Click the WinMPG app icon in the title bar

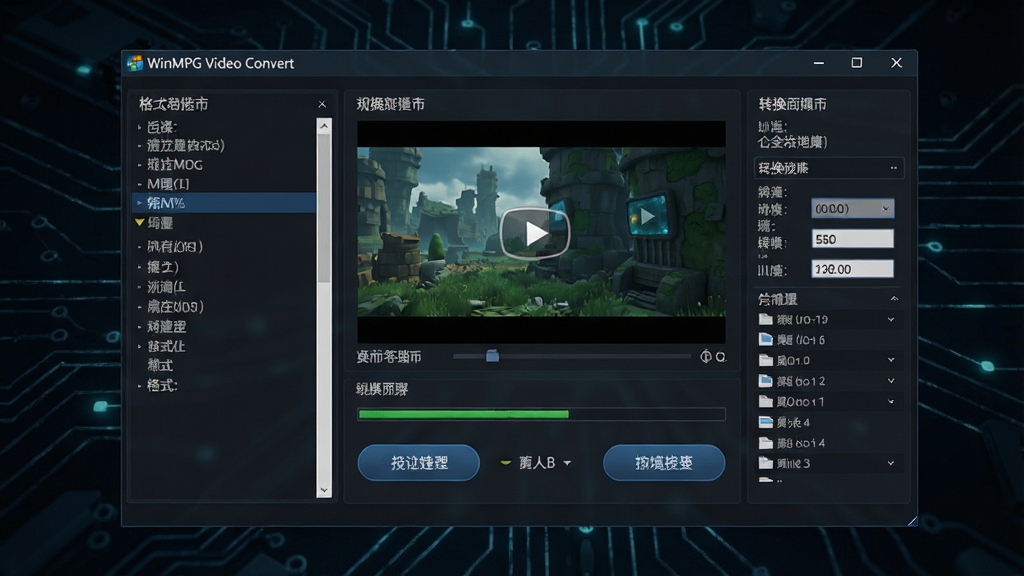pyautogui.click(x=135, y=63)
